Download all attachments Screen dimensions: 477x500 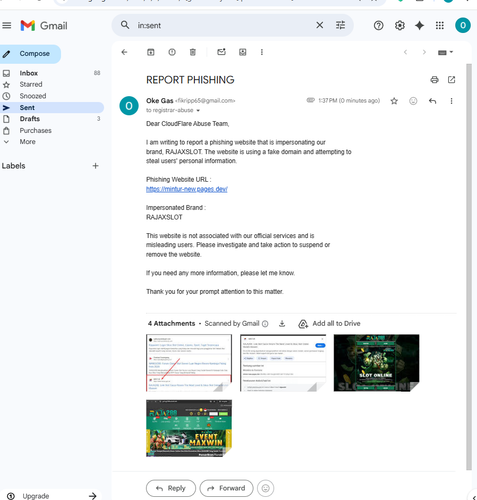click(282, 324)
